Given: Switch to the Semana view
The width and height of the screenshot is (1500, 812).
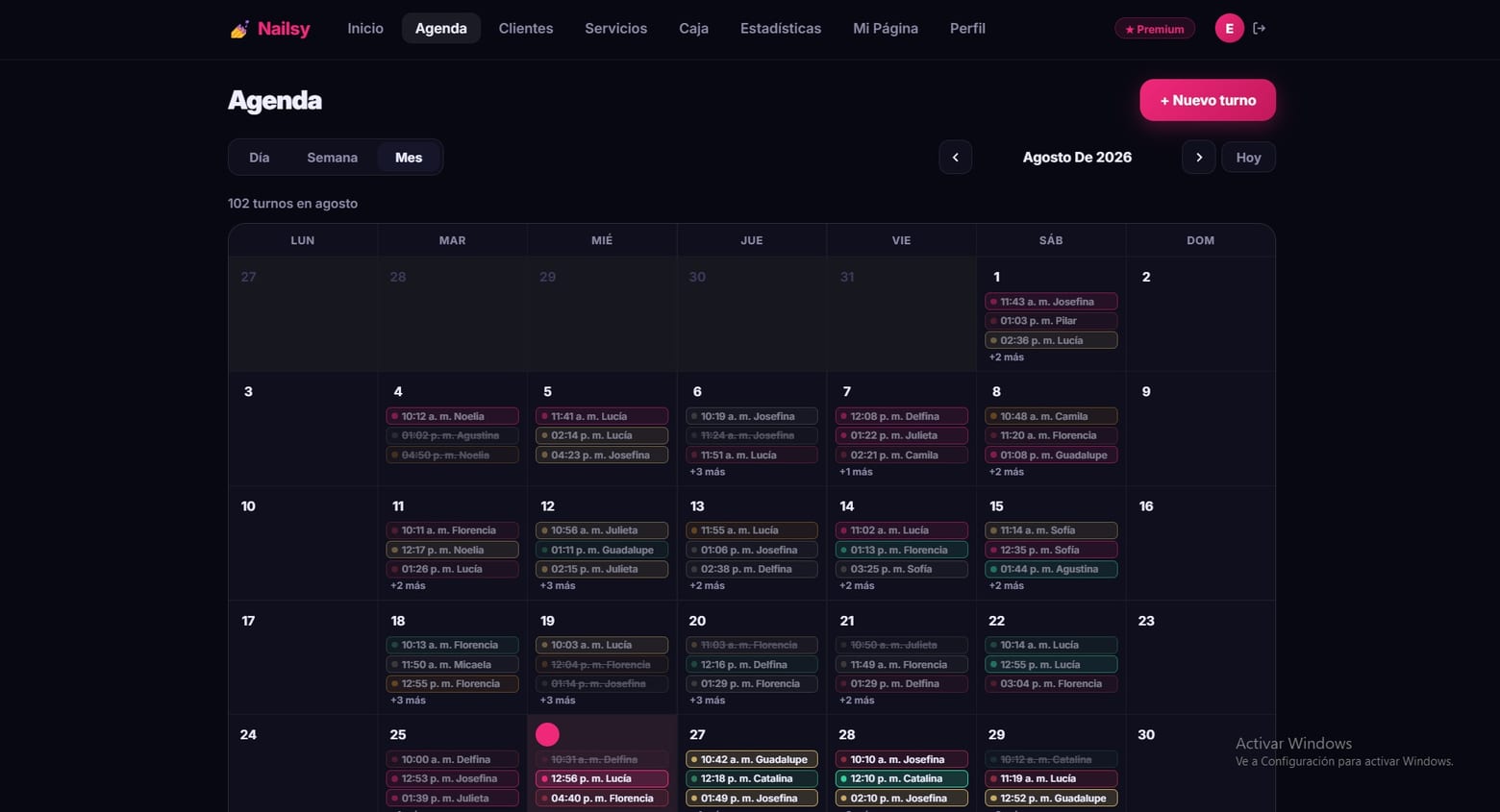Looking at the screenshot, I should 332,158.
